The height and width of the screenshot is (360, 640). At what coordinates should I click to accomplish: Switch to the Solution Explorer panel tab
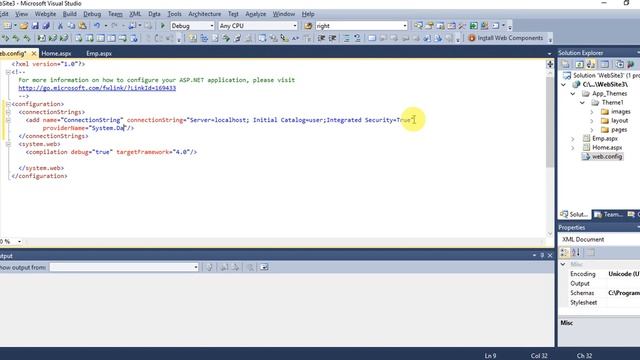point(574,214)
